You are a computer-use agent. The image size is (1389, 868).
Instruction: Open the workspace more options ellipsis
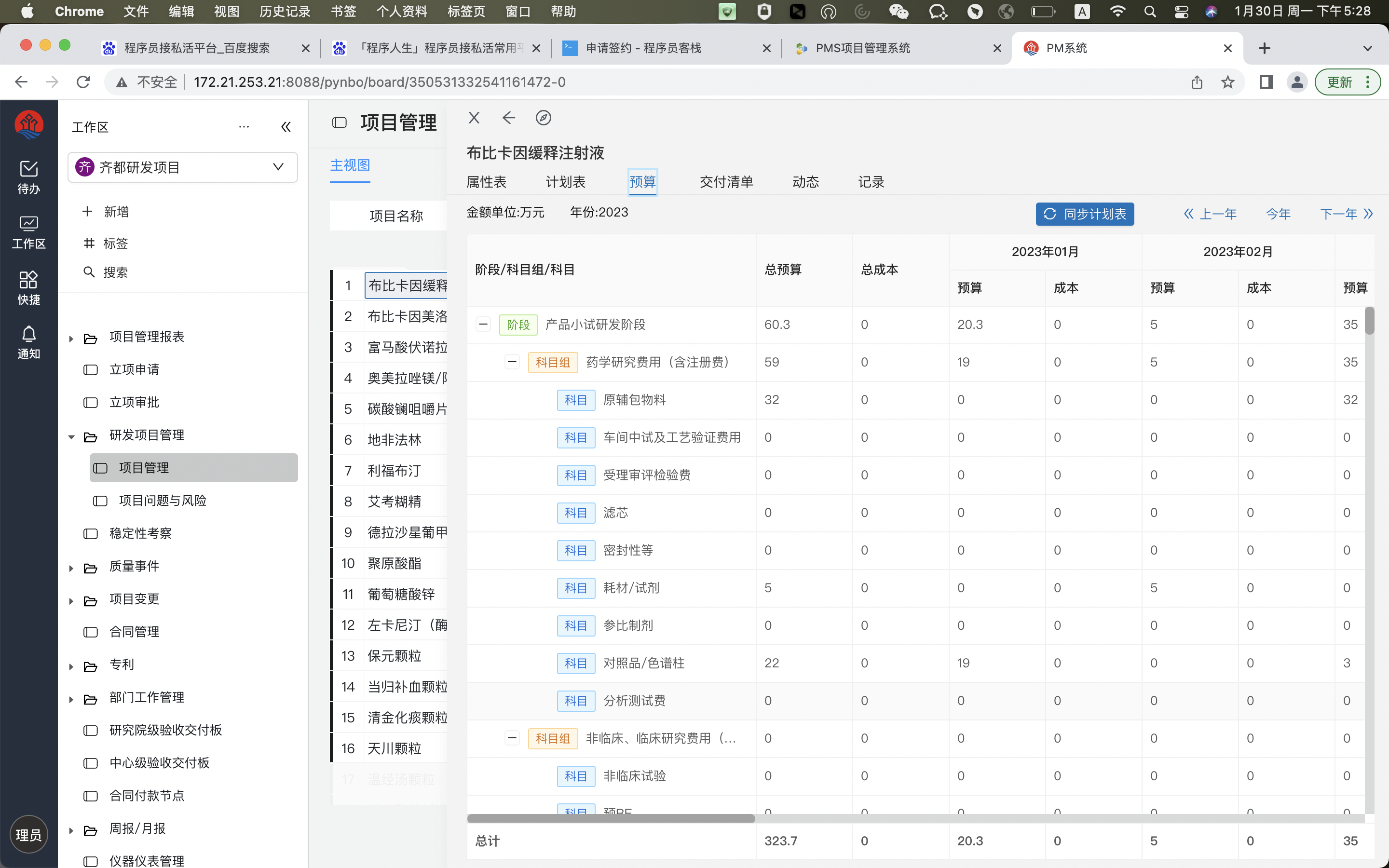click(x=244, y=127)
